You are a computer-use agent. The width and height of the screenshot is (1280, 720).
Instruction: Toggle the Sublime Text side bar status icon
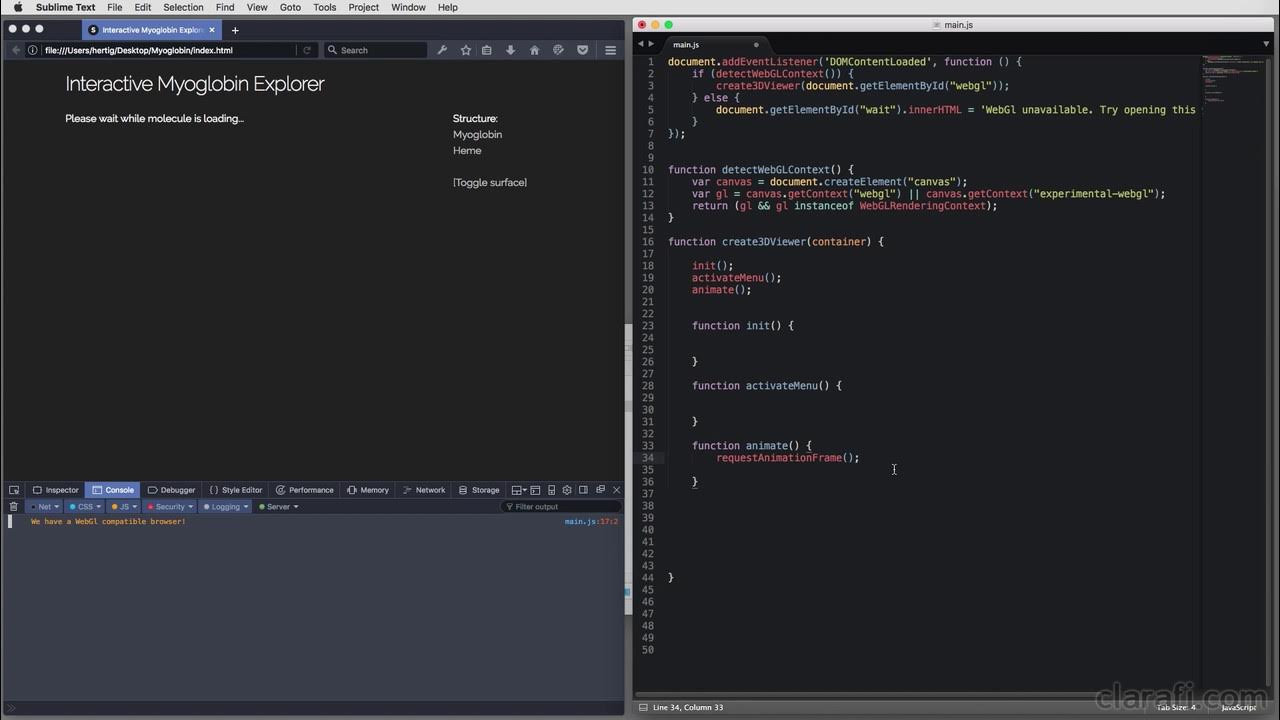[643, 707]
